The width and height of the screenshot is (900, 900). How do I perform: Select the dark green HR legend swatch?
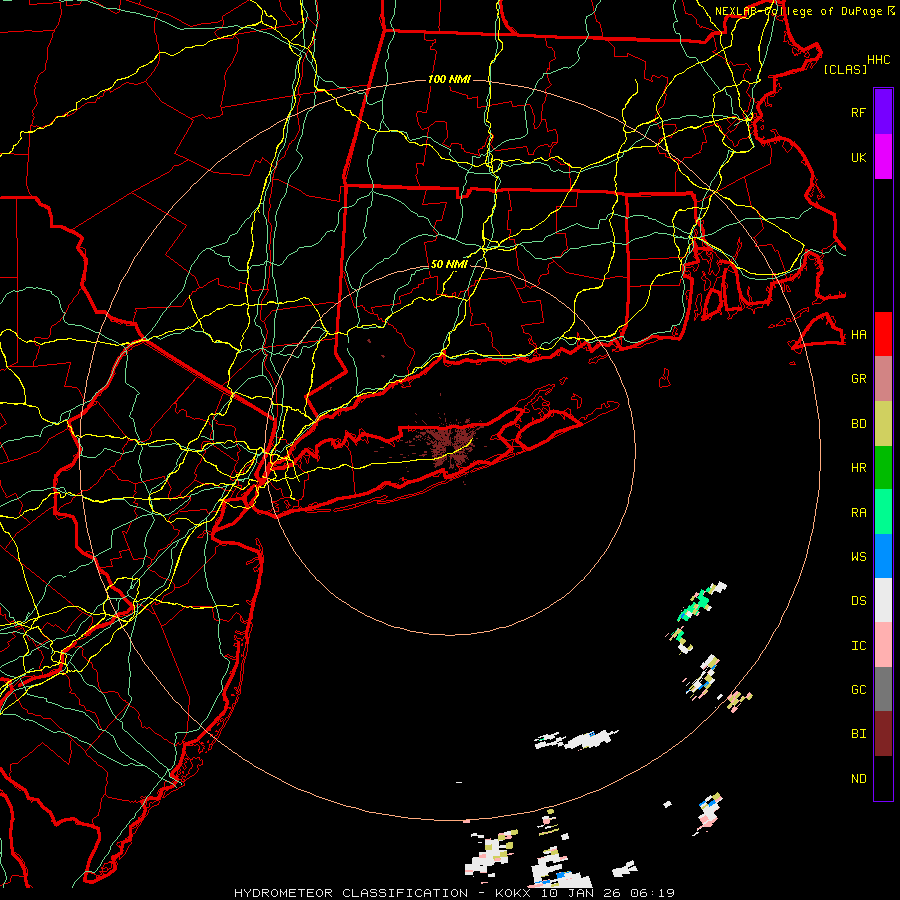tap(883, 467)
